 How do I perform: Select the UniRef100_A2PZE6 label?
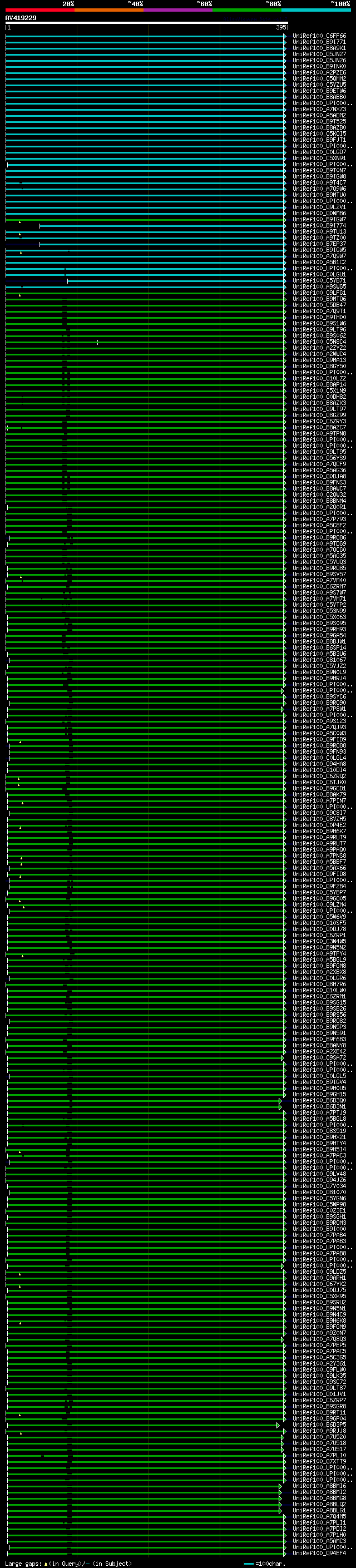319,72
